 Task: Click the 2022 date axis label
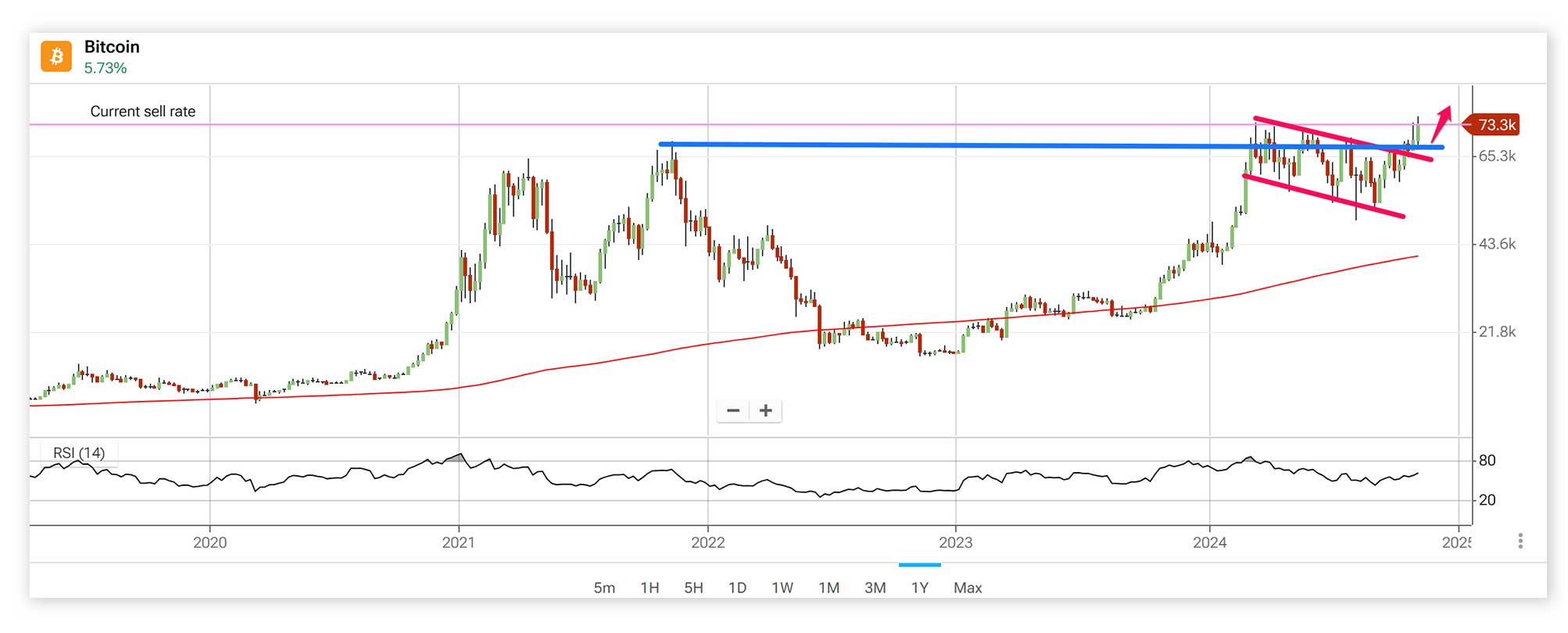click(x=708, y=542)
